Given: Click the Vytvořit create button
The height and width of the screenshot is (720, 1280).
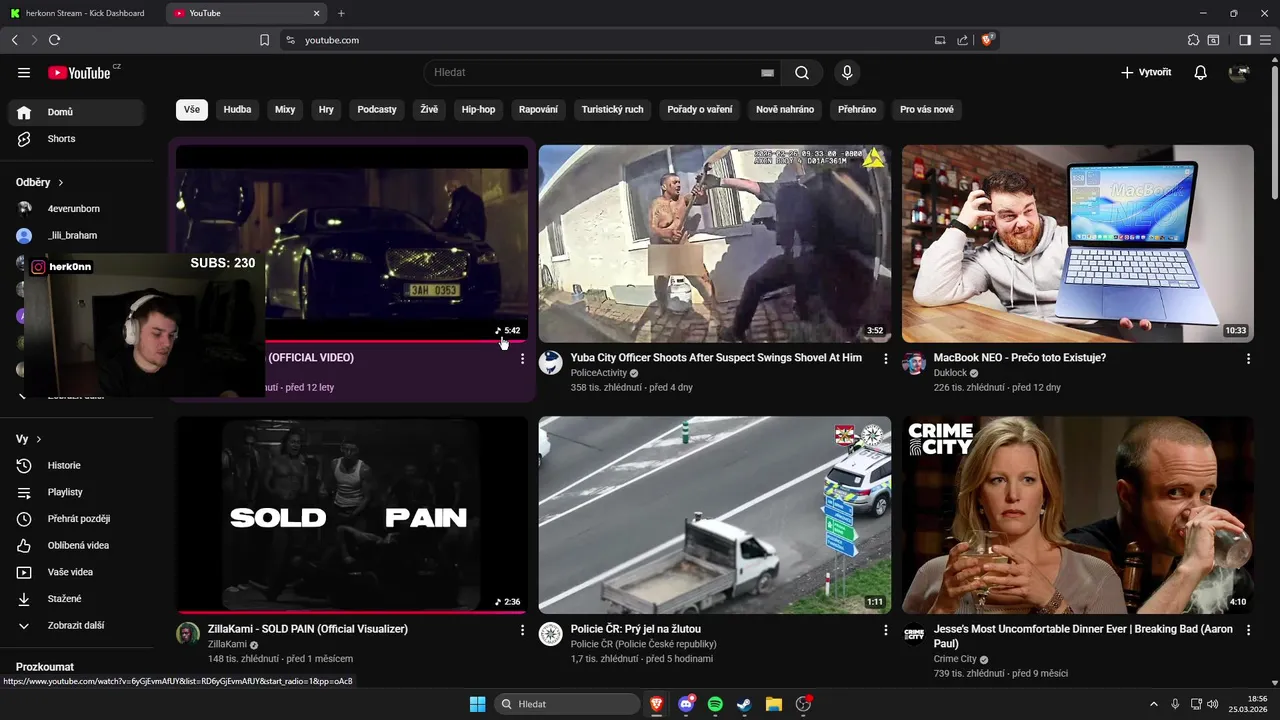Looking at the screenshot, I should (1146, 72).
